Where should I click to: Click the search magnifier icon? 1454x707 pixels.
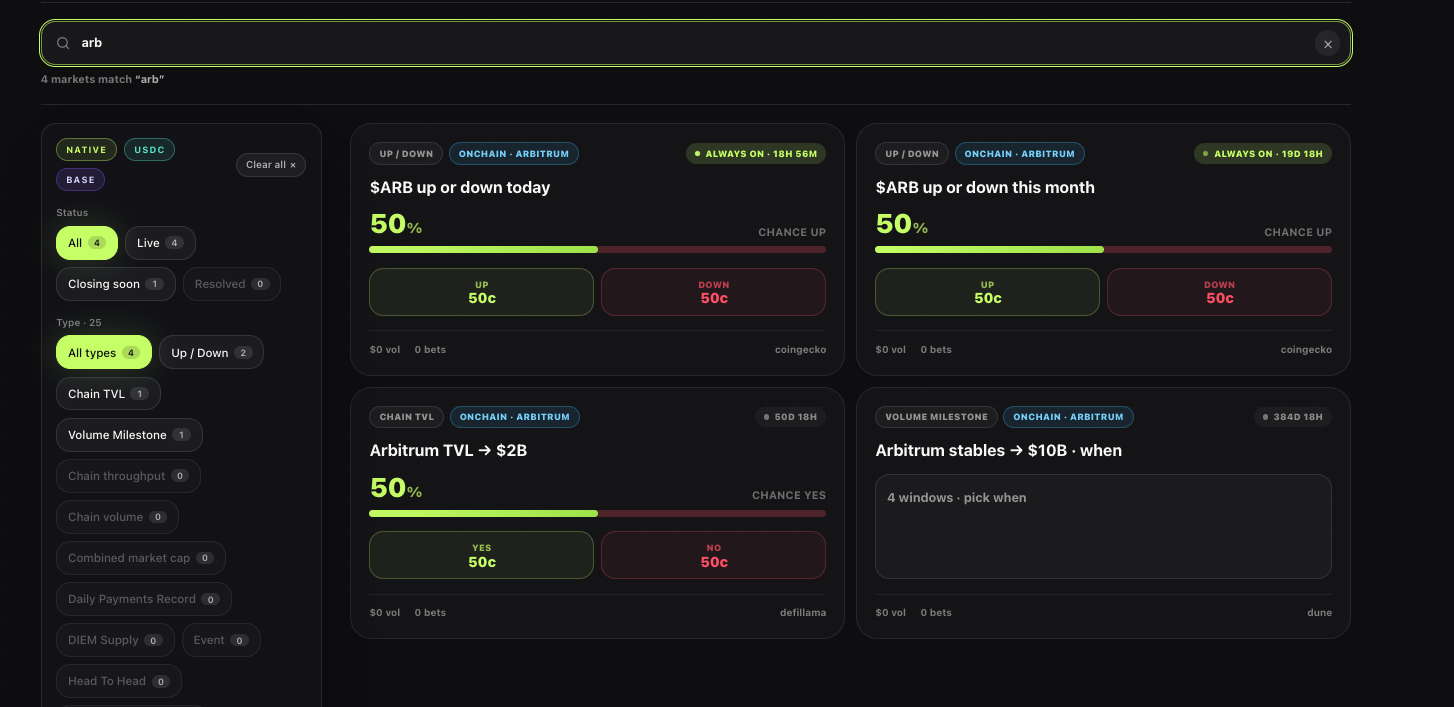(x=63, y=43)
